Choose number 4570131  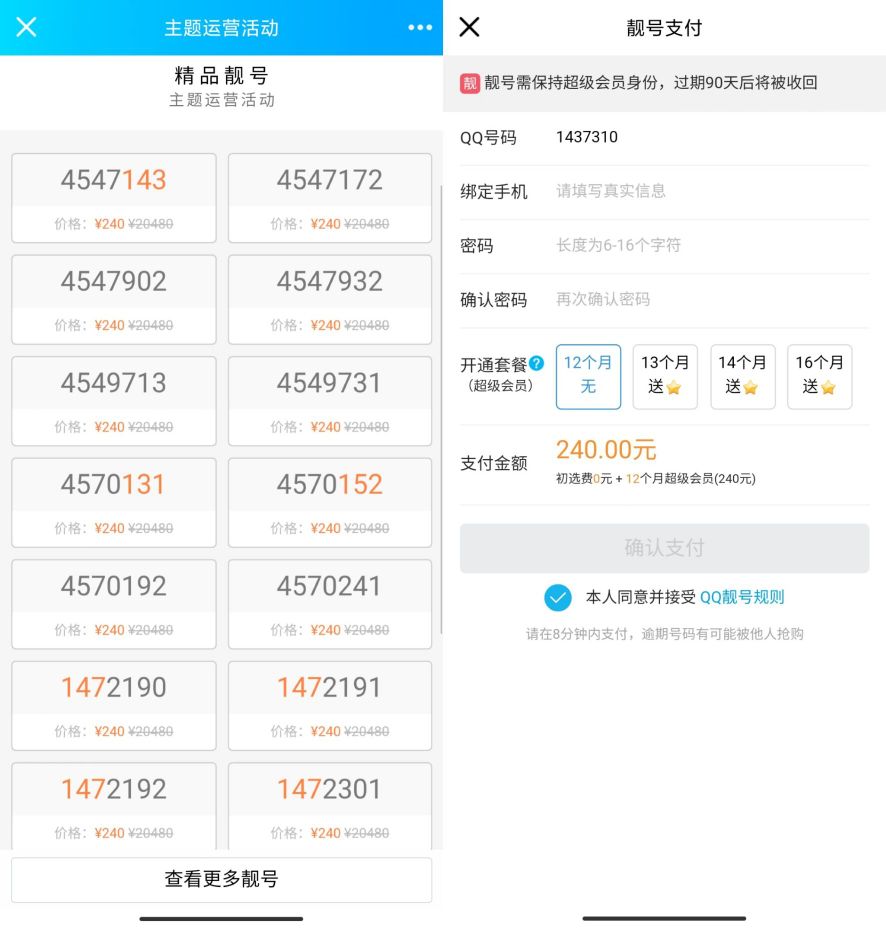coord(114,502)
